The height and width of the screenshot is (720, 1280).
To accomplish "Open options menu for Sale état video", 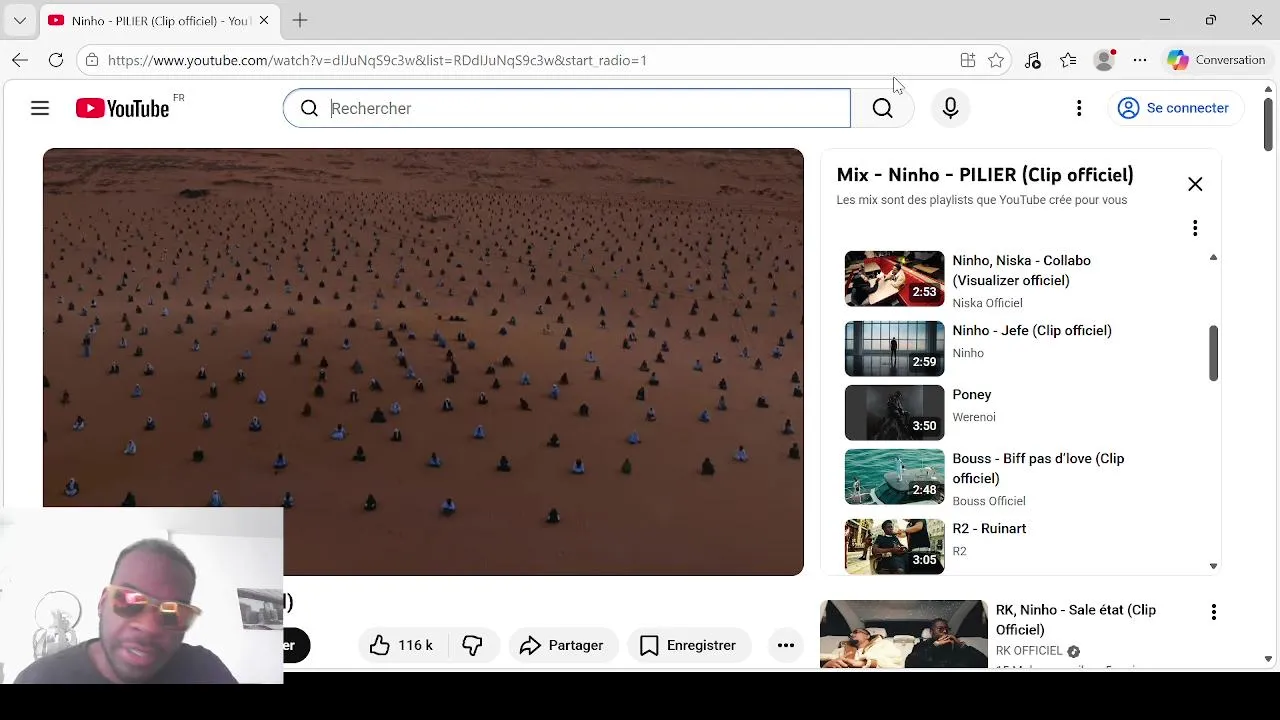I will tap(1214, 612).
